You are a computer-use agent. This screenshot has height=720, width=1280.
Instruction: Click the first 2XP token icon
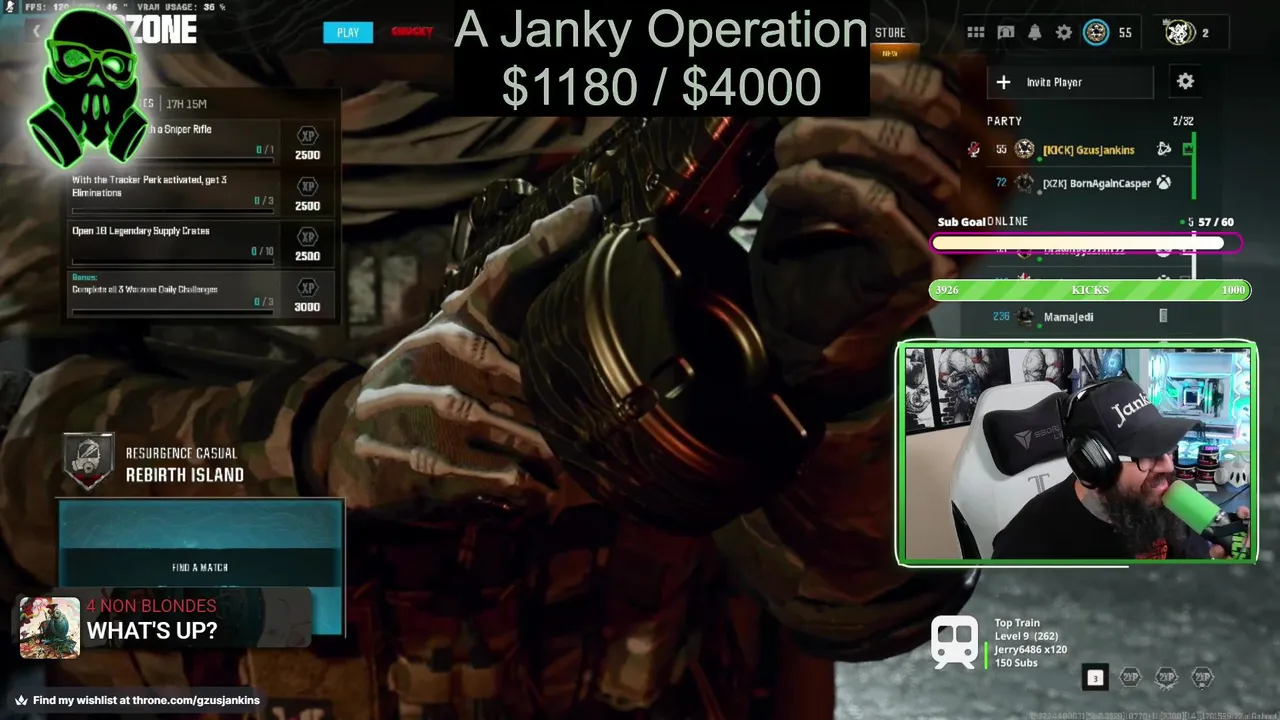click(x=1130, y=678)
